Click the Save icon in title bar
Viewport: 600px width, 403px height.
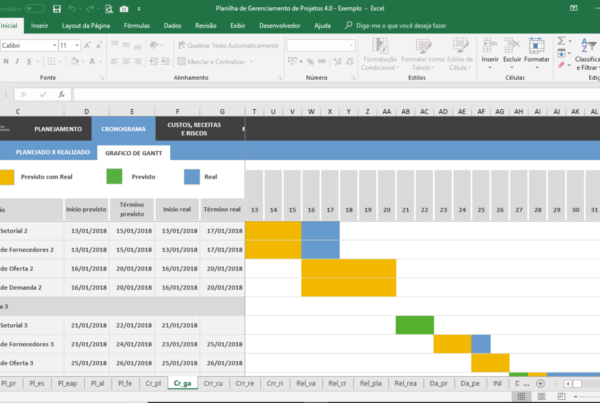pyautogui.click(x=57, y=9)
